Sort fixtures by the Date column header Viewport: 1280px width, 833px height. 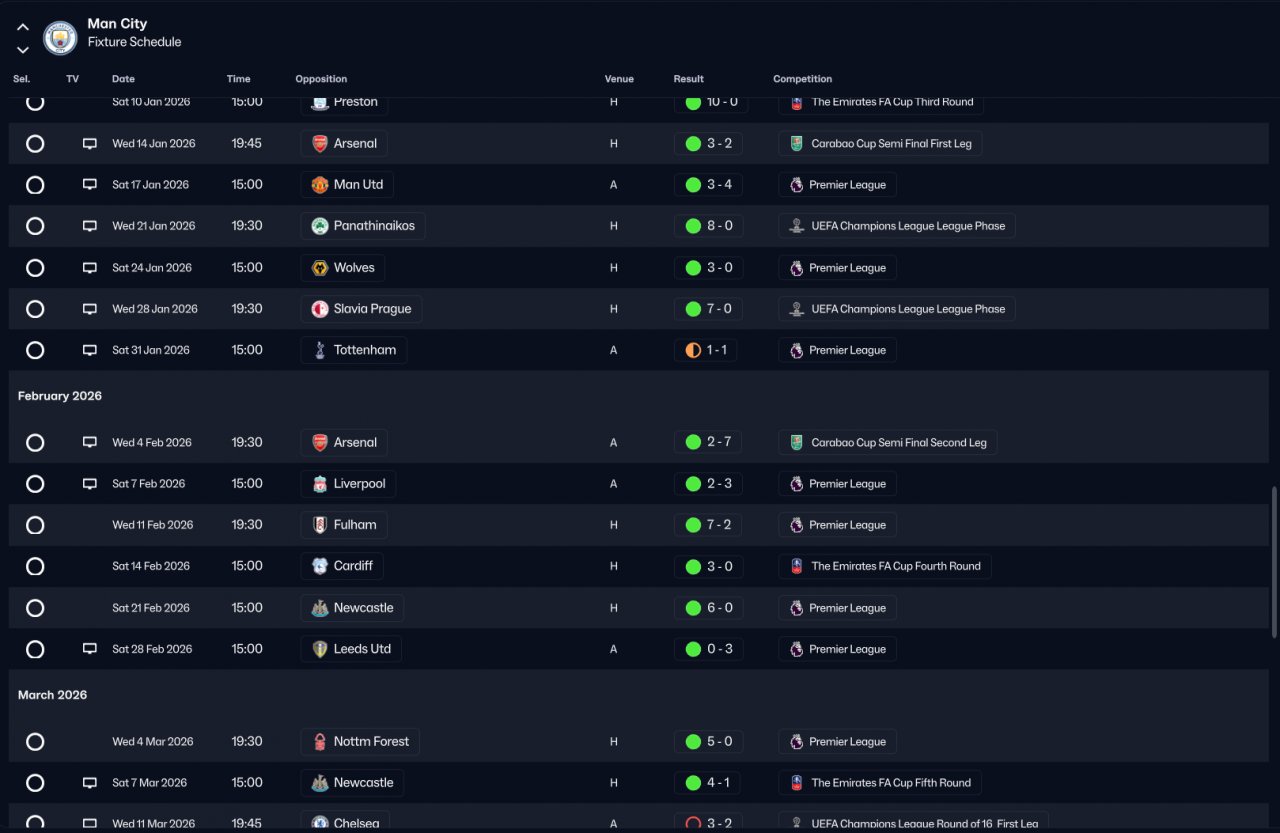pos(123,79)
